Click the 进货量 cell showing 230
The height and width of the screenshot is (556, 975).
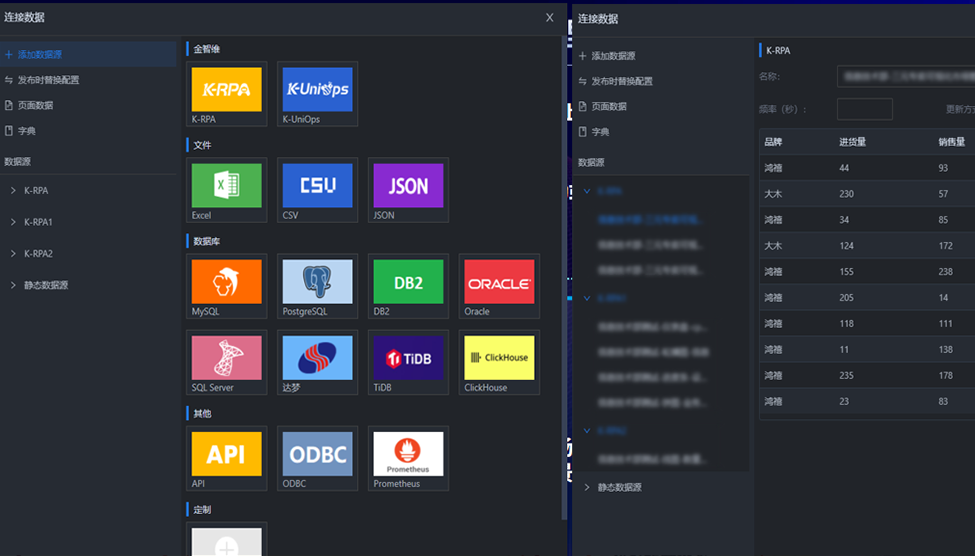point(846,194)
